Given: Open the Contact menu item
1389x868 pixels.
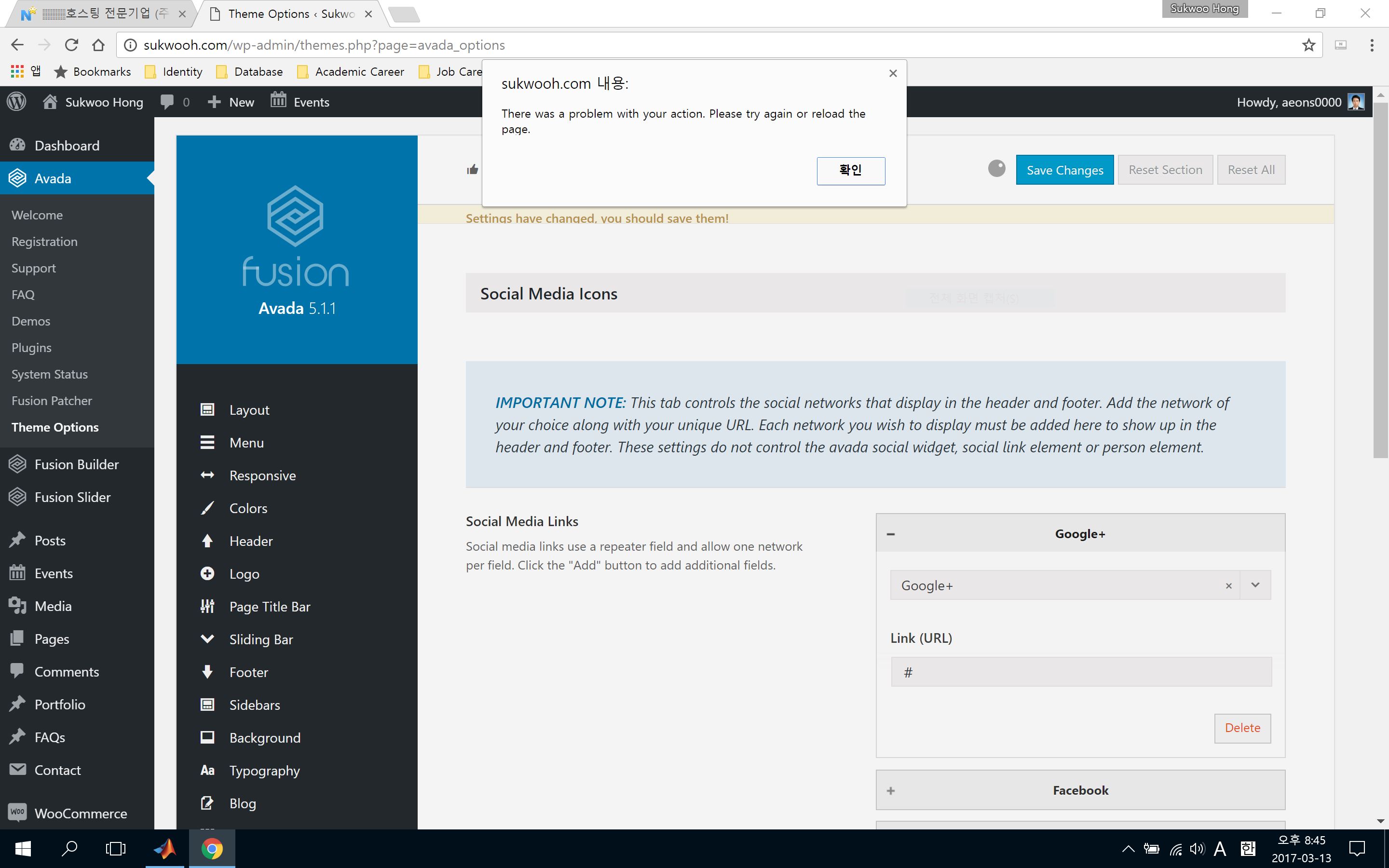Looking at the screenshot, I should (x=77, y=769).
